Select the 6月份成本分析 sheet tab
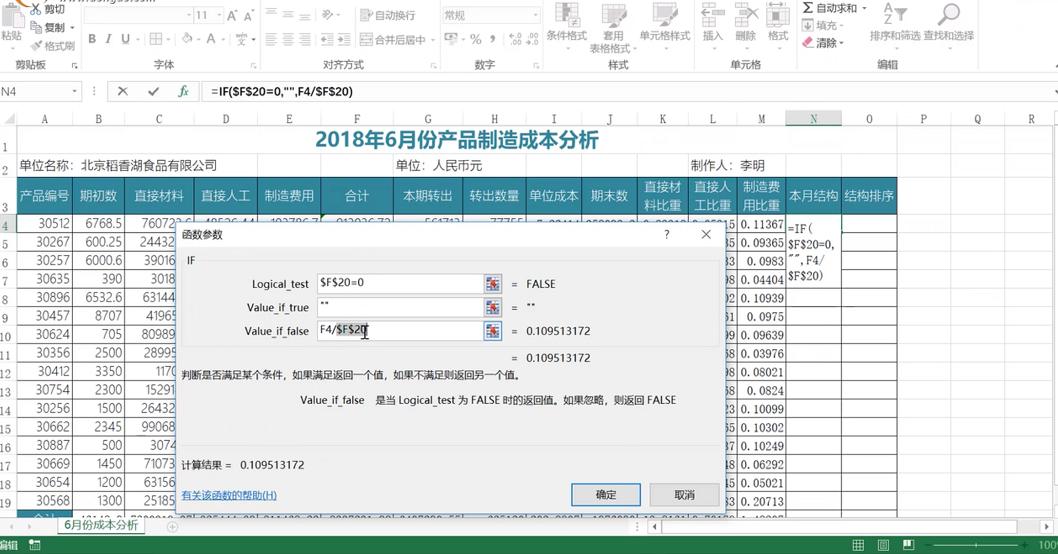 point(101,524)
